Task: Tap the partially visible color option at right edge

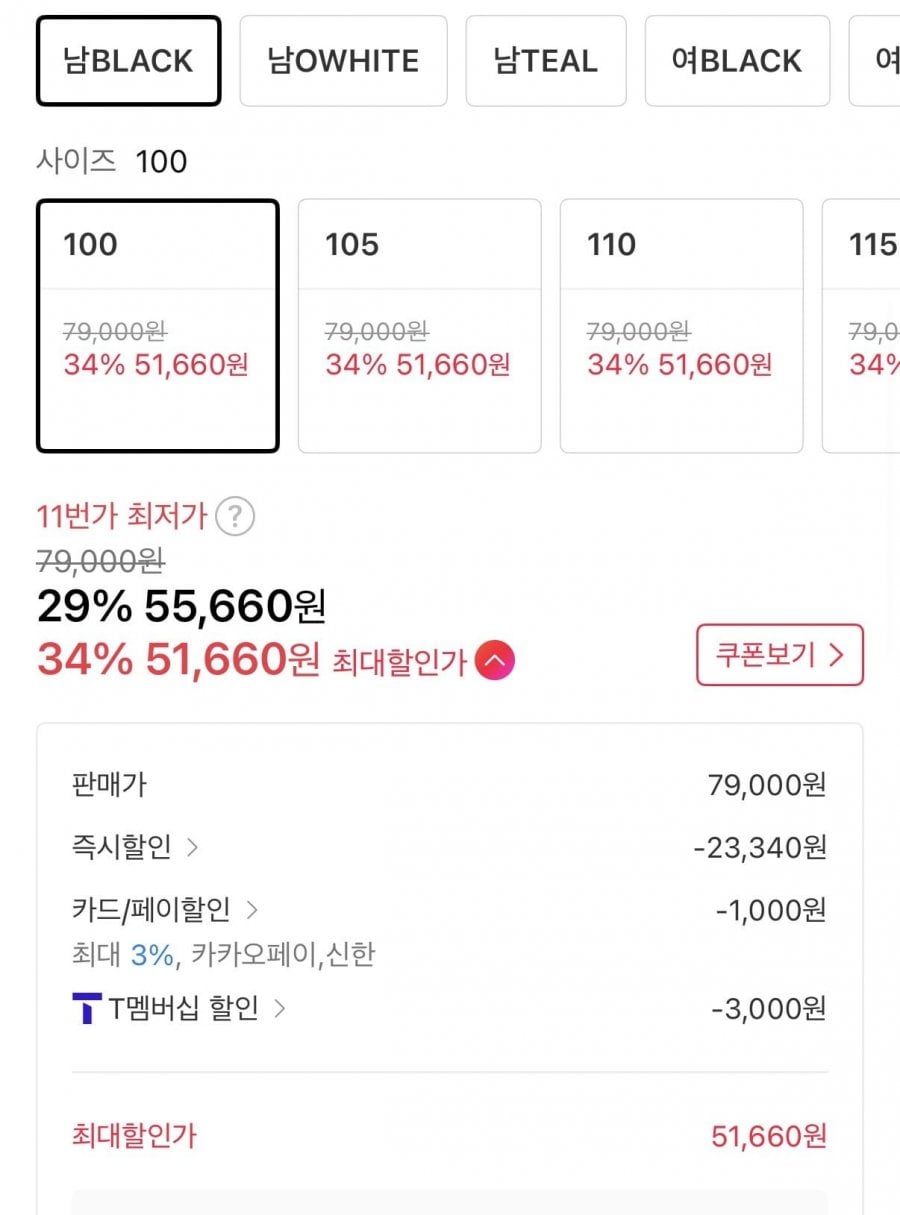Action: point(882,61)
